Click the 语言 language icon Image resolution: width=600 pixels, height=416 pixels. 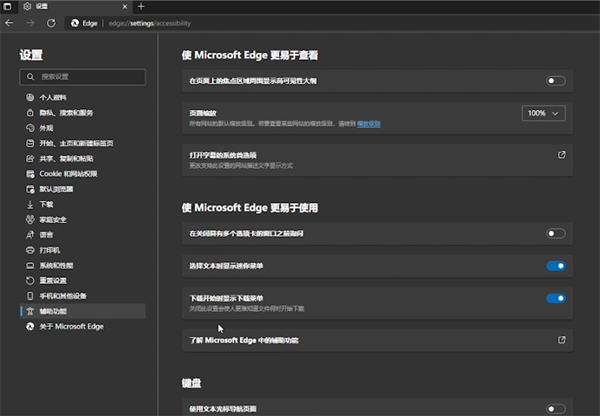click(30, 235)
